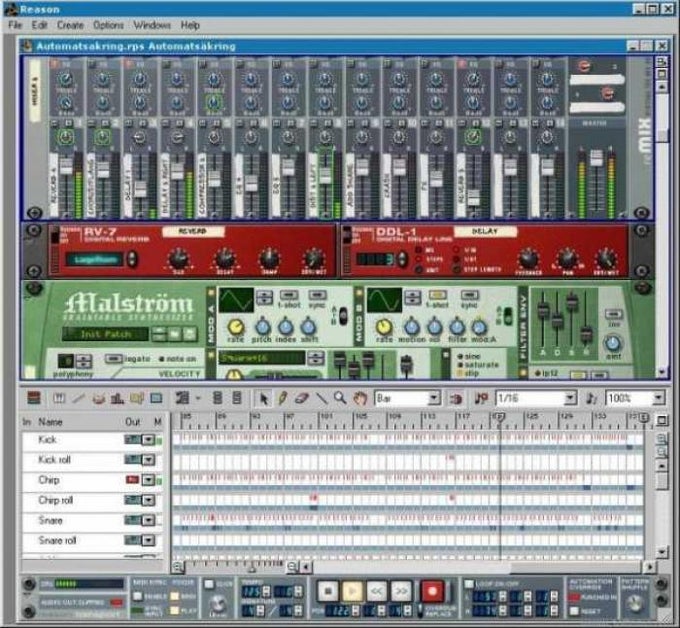Click the tempo up/down stepper
Screen dimensions: 680x628
click(x=266, y=592)
